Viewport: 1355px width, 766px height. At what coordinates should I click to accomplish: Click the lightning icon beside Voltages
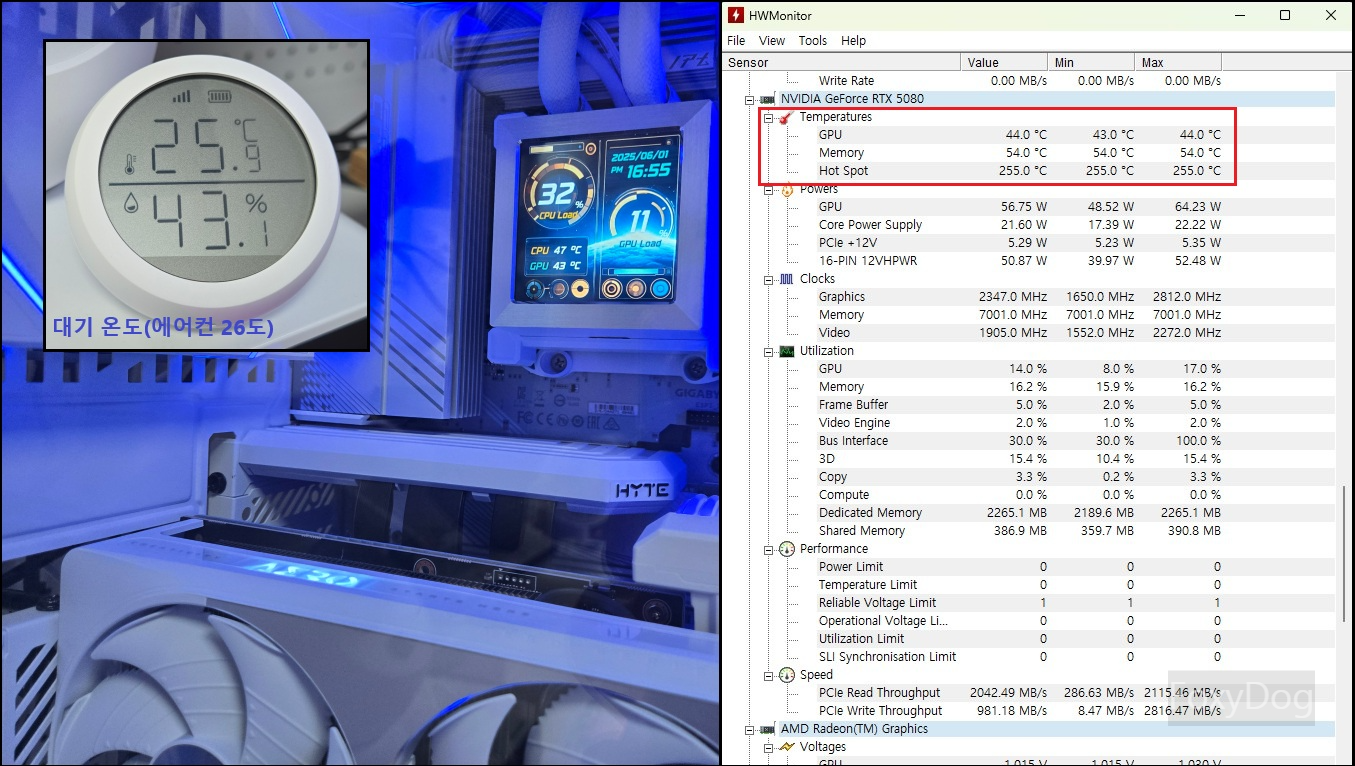[786, 747]
